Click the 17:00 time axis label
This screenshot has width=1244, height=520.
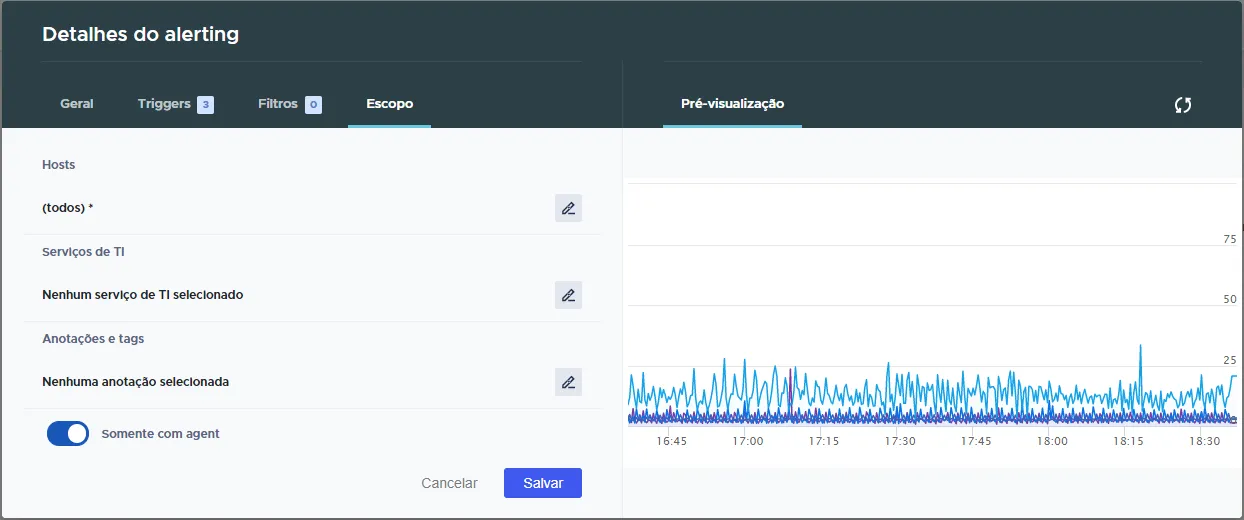coord(747,441)
